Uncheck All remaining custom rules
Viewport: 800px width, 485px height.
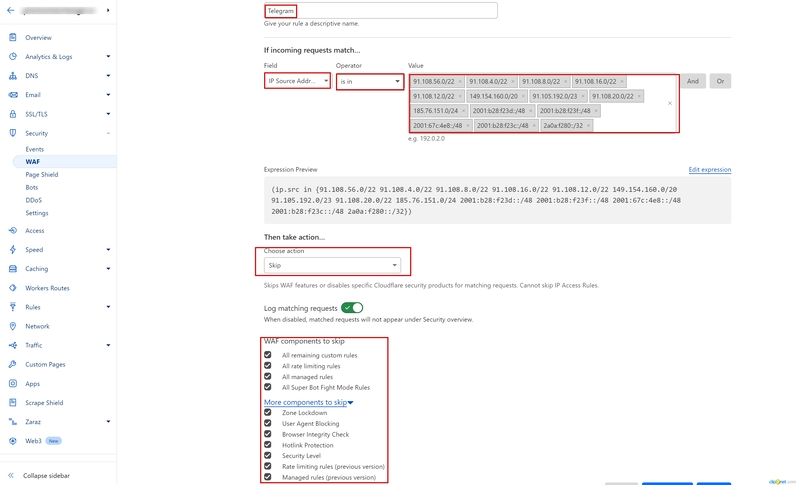(268, 355)
